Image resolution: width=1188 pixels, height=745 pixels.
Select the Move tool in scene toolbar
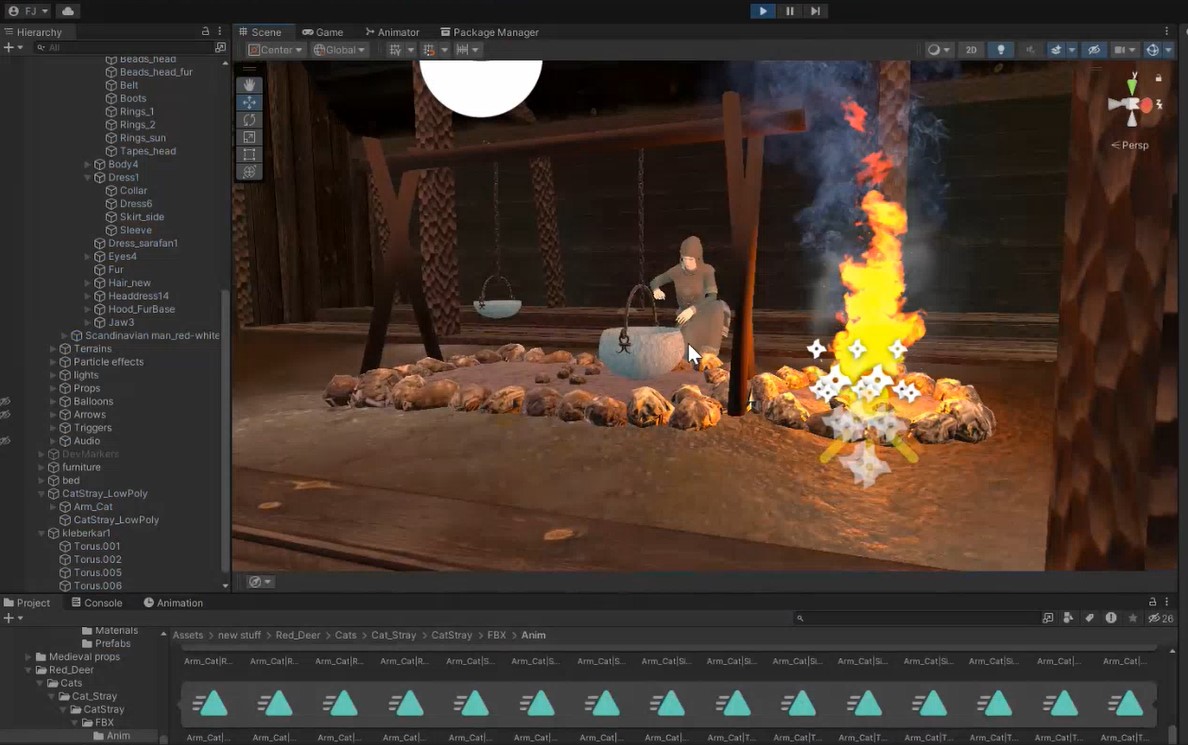[x=249, y=102]
